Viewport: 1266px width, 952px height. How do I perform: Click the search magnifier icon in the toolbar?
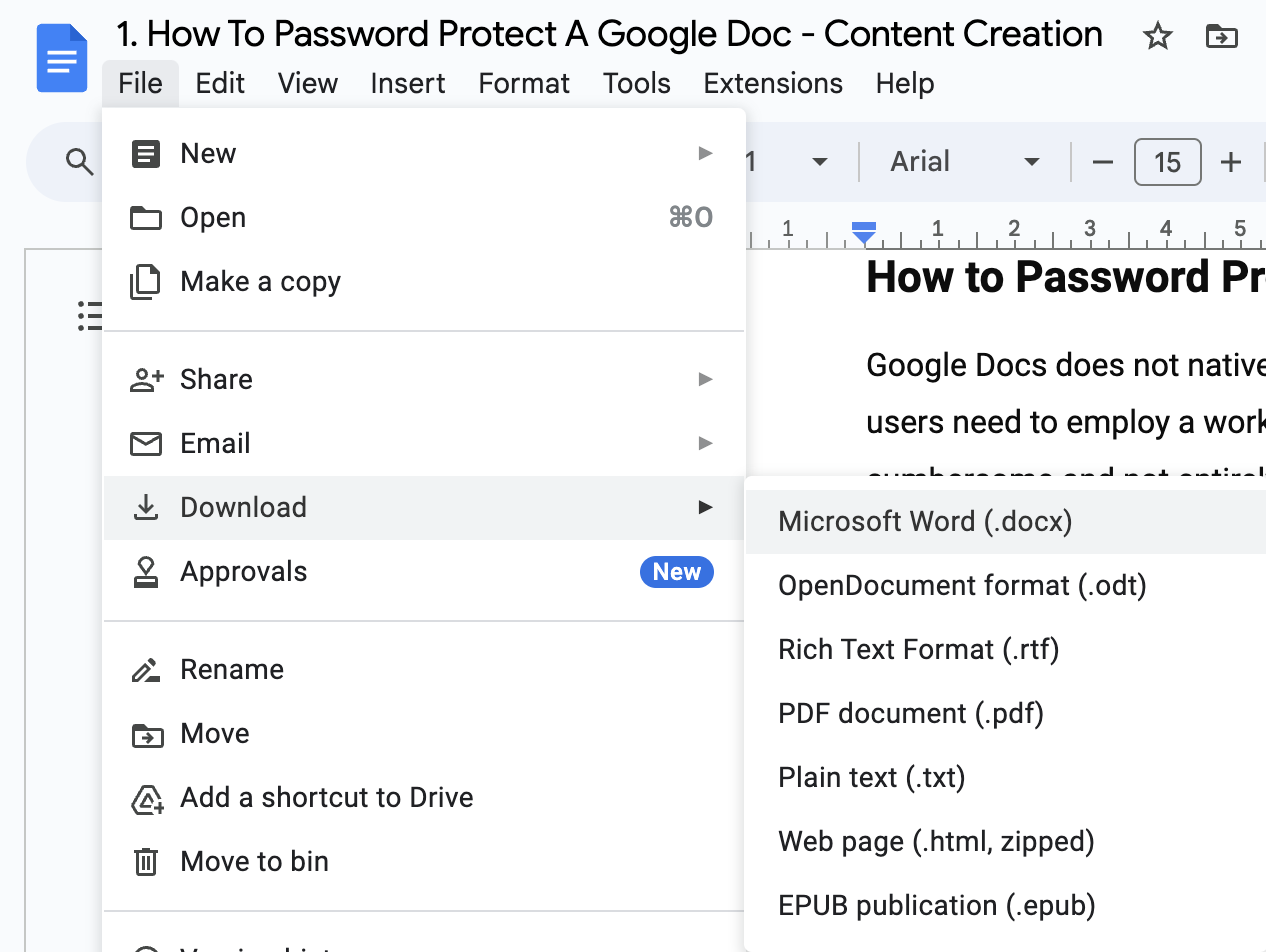point(79,161)
